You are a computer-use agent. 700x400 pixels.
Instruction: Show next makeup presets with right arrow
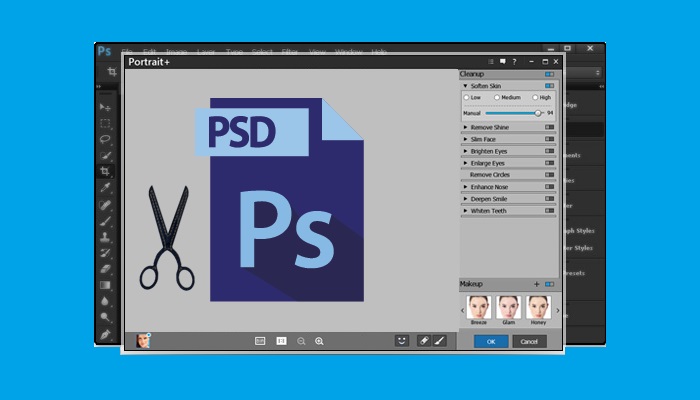(x=557, y=310)
